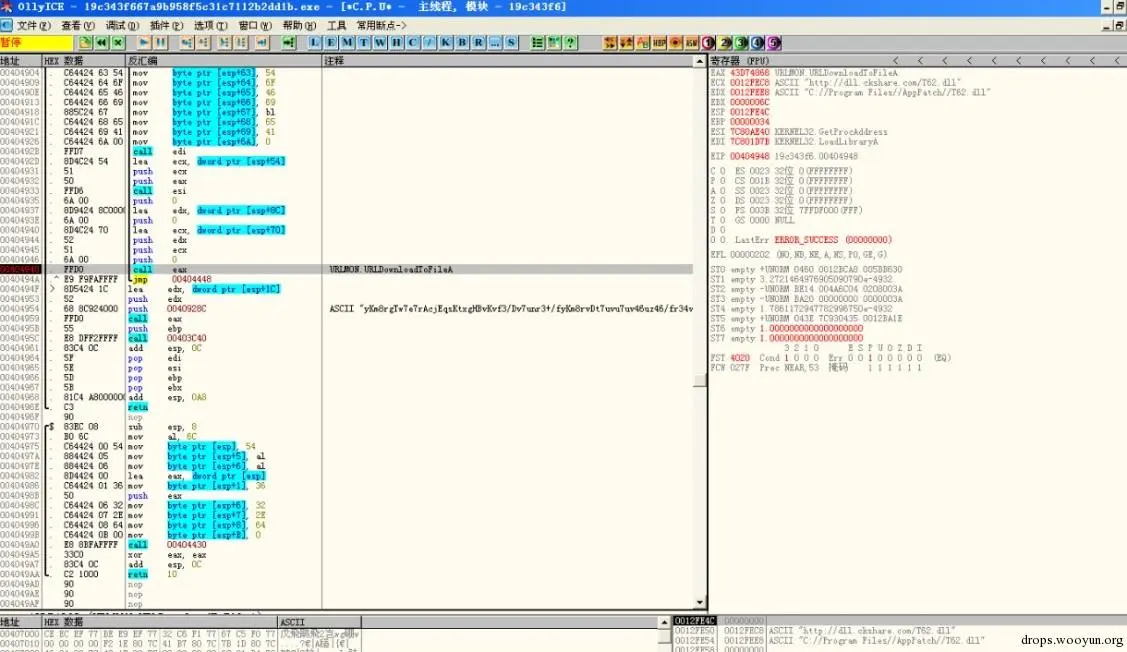Click the Execute till return icon

coord(262,42)
